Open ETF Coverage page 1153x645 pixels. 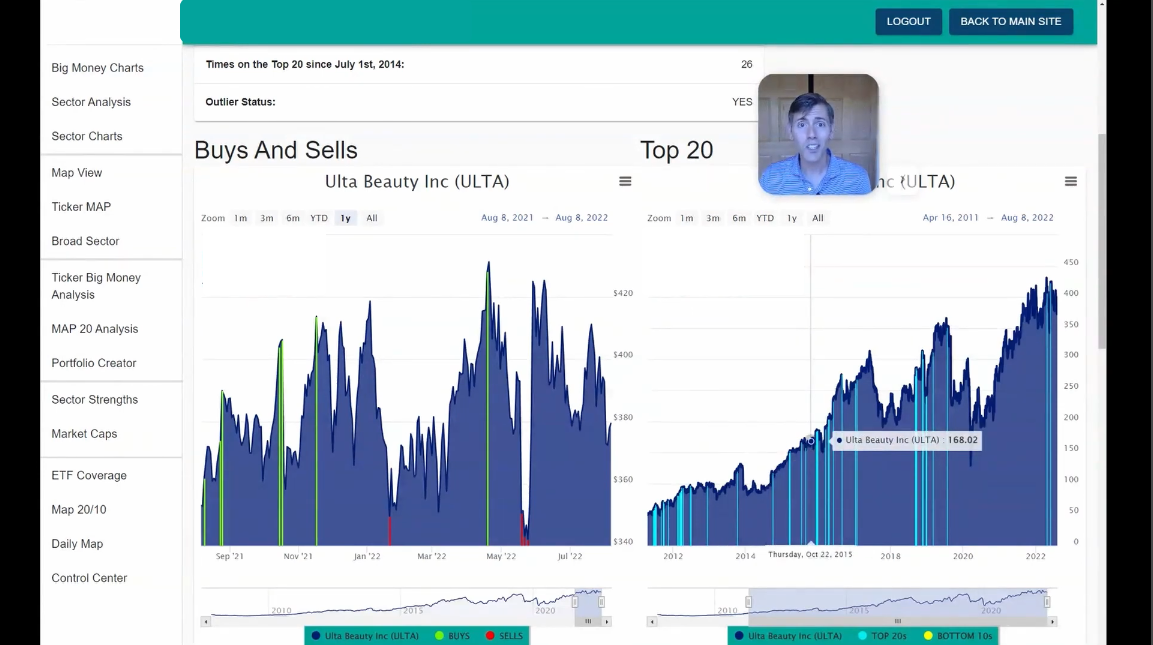pyautogui.click(x=89, y=476)
